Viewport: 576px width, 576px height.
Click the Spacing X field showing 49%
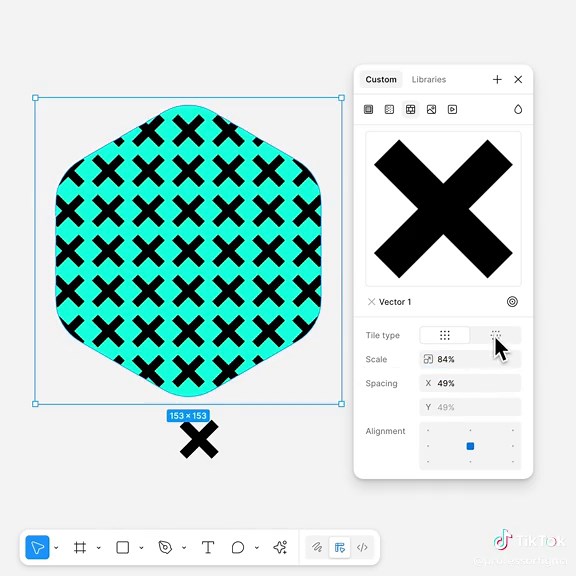point(470,383)
